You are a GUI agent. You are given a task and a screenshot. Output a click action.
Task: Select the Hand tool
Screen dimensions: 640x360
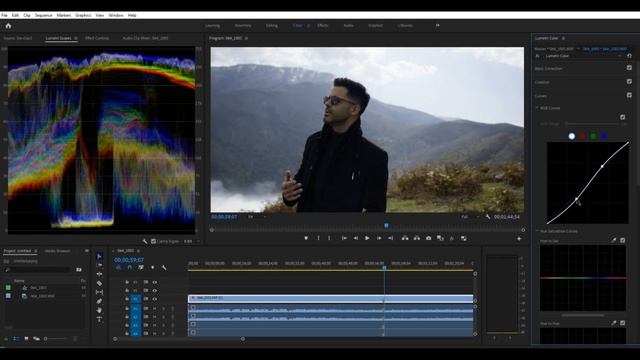click(99, 310)
